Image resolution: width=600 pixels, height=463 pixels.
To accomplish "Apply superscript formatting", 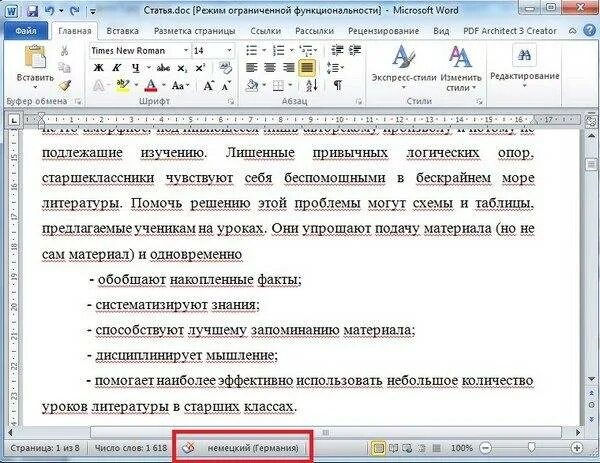I will pos(201,68).
